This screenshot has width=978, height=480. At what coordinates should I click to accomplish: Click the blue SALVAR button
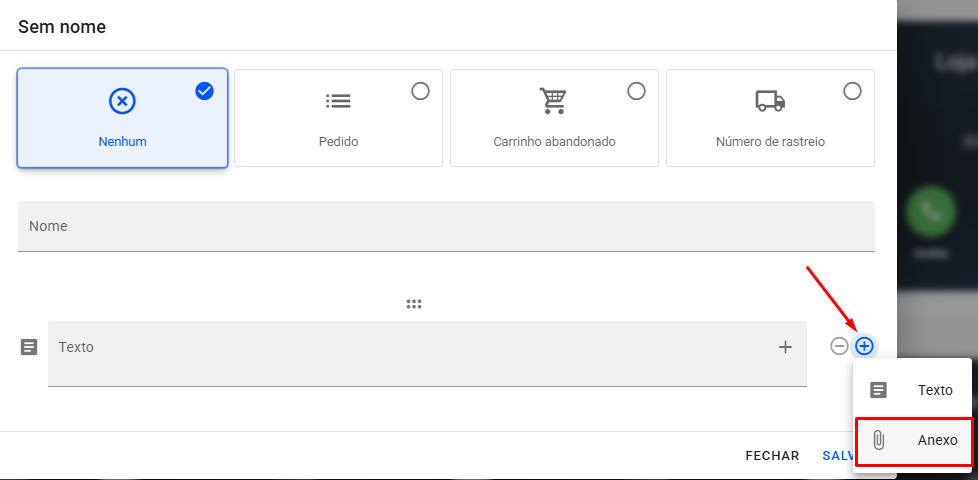[837, 456]
